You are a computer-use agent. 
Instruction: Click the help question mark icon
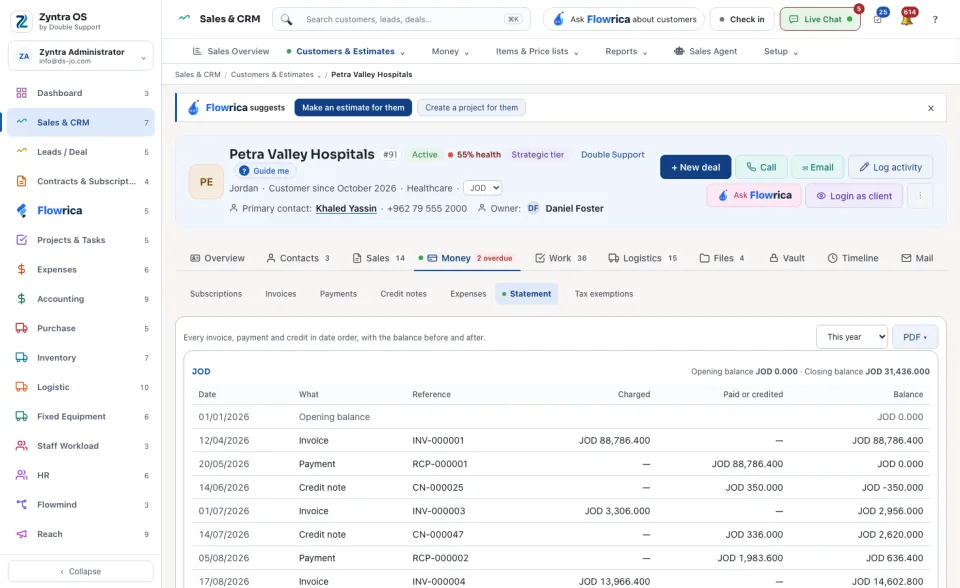[935, 20]
